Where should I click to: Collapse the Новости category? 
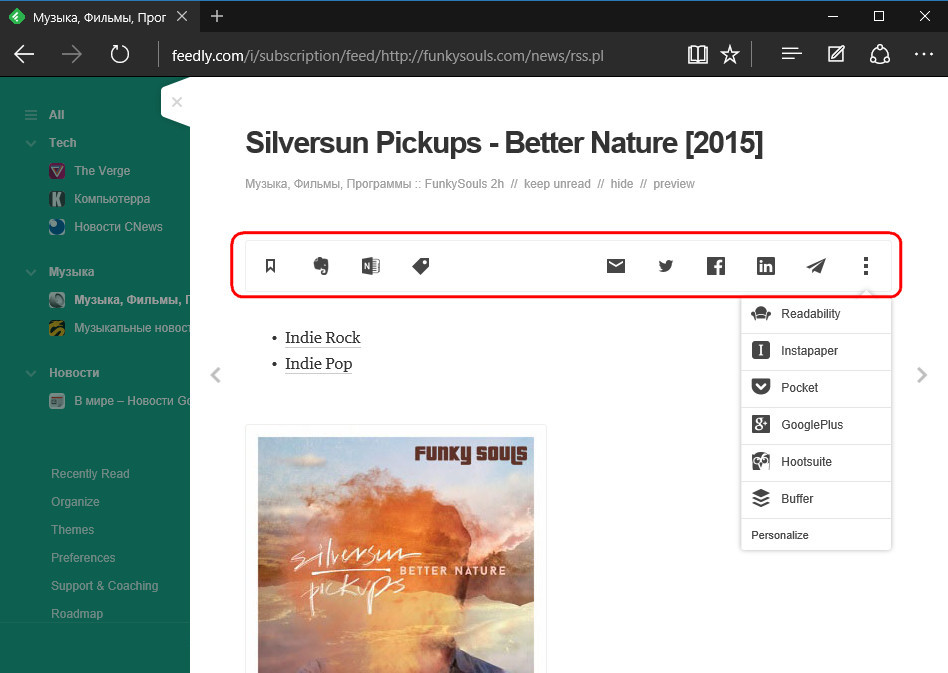[31, 373]
